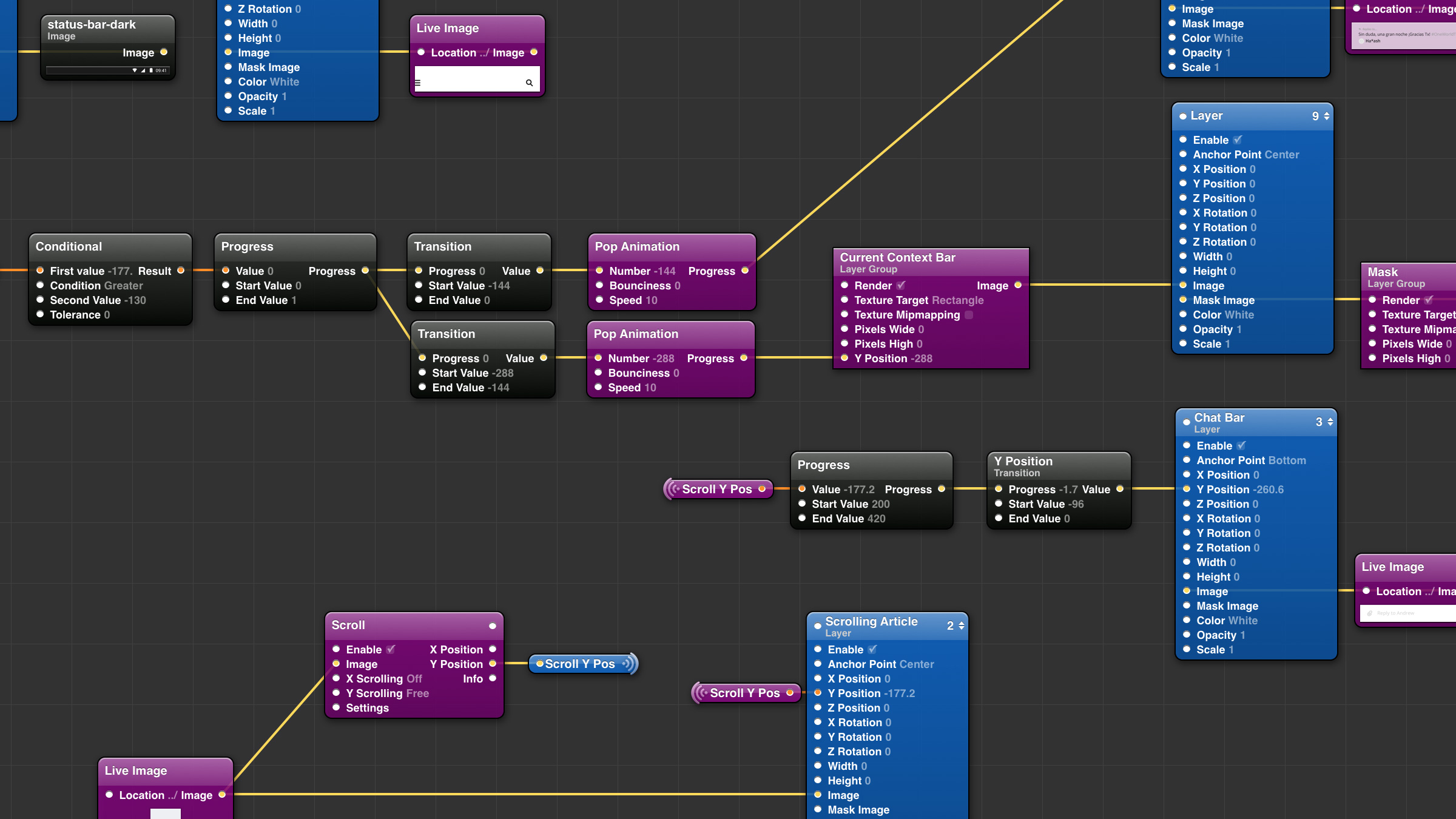Toggle Render checkbox in Mask layer group
The width and height of the screenshot is (1456, 819).
click(1428, 300)
